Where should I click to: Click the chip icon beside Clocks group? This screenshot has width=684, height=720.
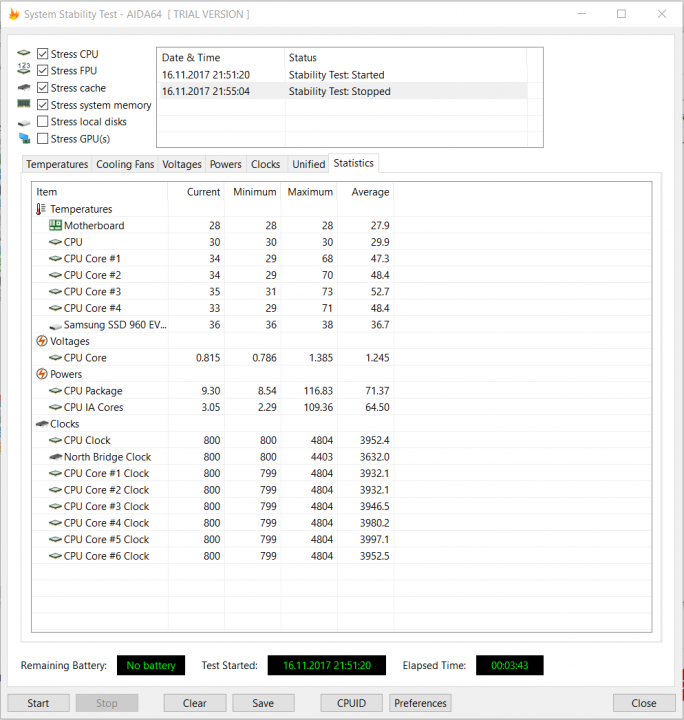point(42,423)
